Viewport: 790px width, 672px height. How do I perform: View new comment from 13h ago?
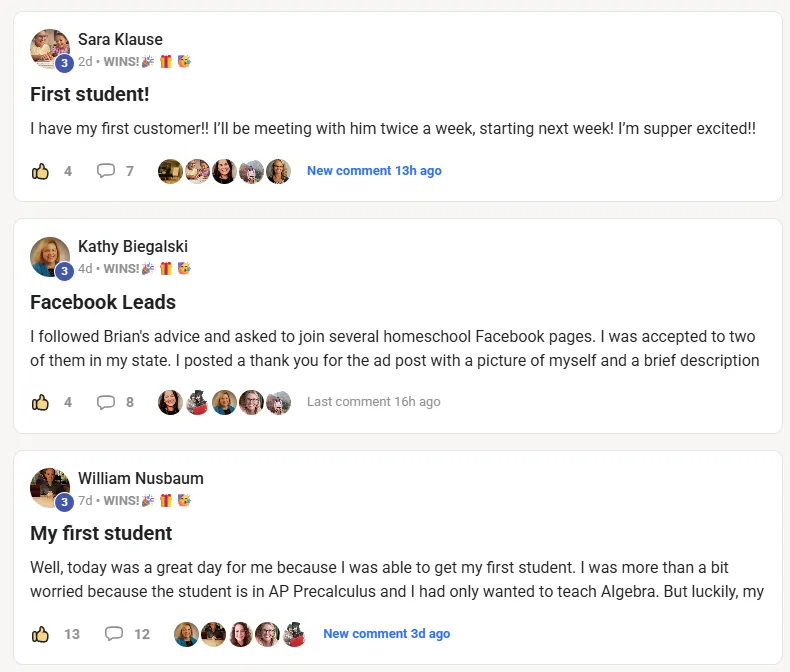coord(374,171)
